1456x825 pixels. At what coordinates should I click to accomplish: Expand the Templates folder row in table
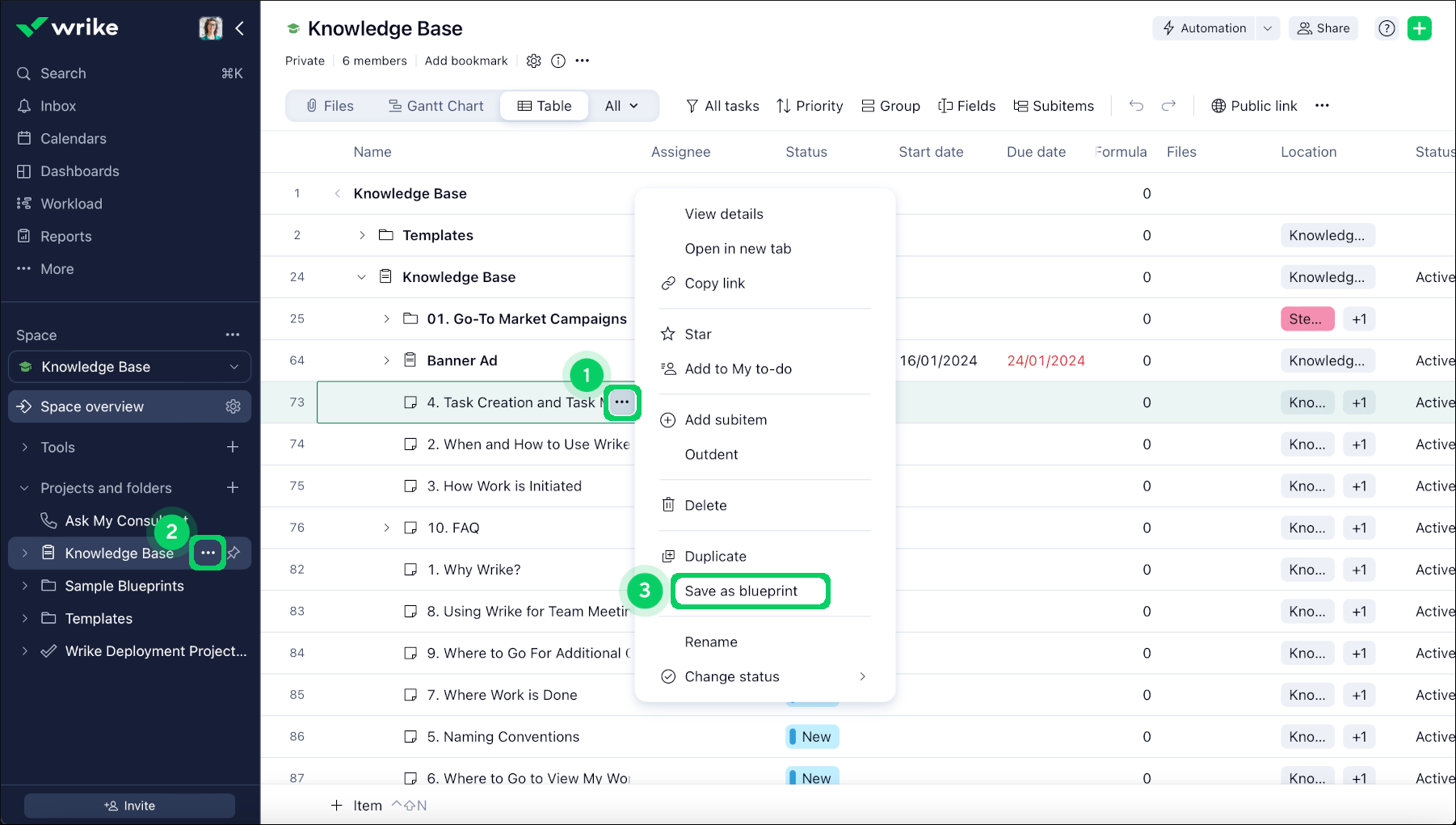click(362, 235)
